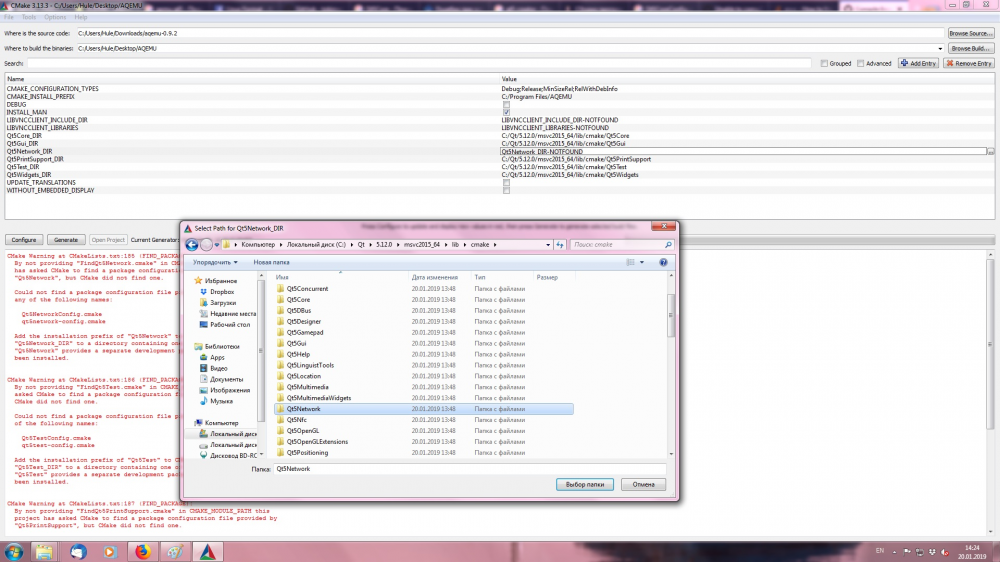Screen dimensions: 1000x562
Task: Select Qt5Location folder
Action: pyautogui.click(x=304, y=376)
